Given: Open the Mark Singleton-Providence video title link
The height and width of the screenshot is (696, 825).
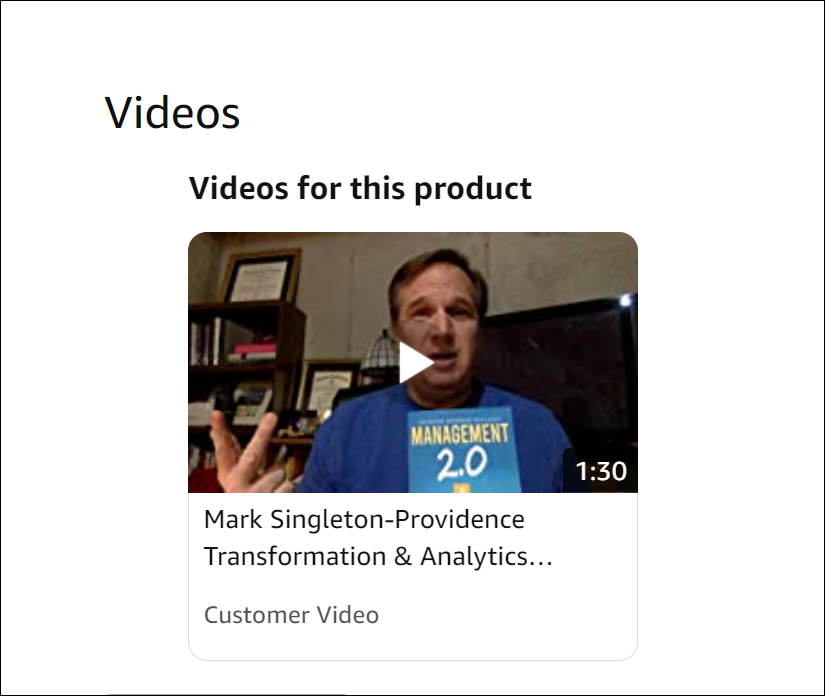Looking at the screenshot, I should tap(378, 538).
